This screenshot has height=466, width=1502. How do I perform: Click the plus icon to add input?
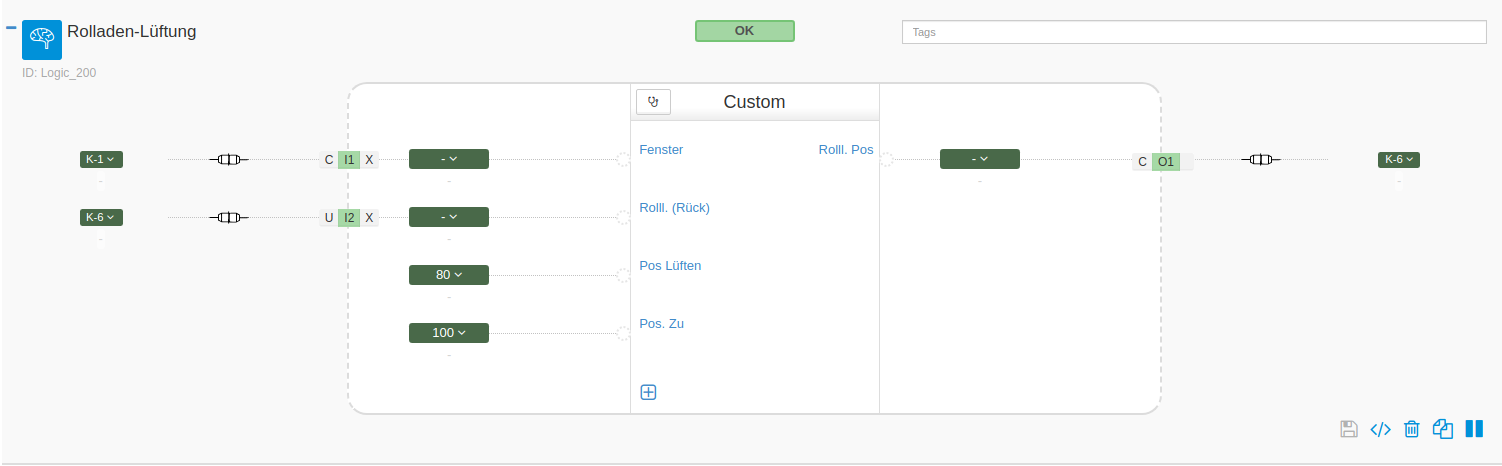(x=648, y=392)
